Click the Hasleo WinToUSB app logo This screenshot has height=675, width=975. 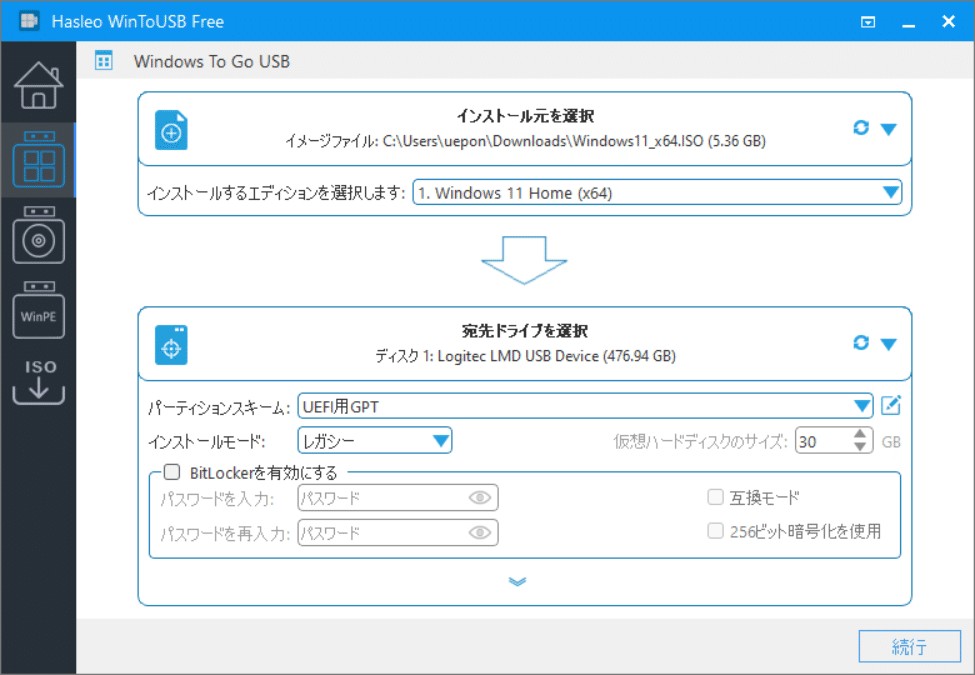click(x=29, y=21)
